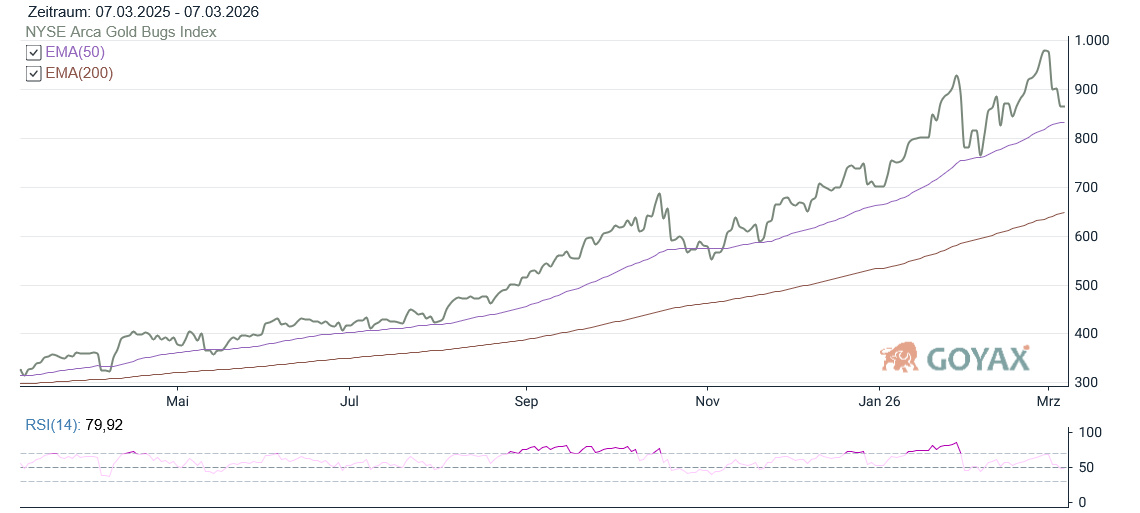Click the Nov marker on time axis
Image resolution: width=1140 pixels, height=513 pixels.
click(707, 402)
